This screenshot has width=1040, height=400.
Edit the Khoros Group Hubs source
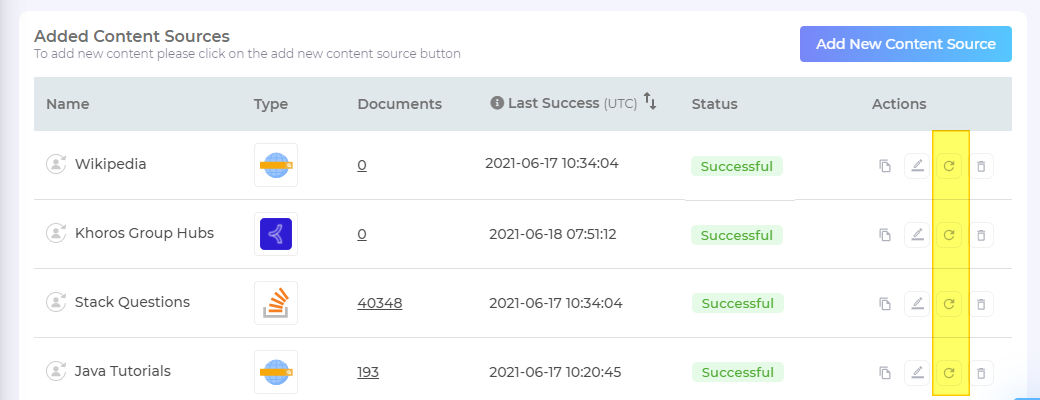coord(916,235)
